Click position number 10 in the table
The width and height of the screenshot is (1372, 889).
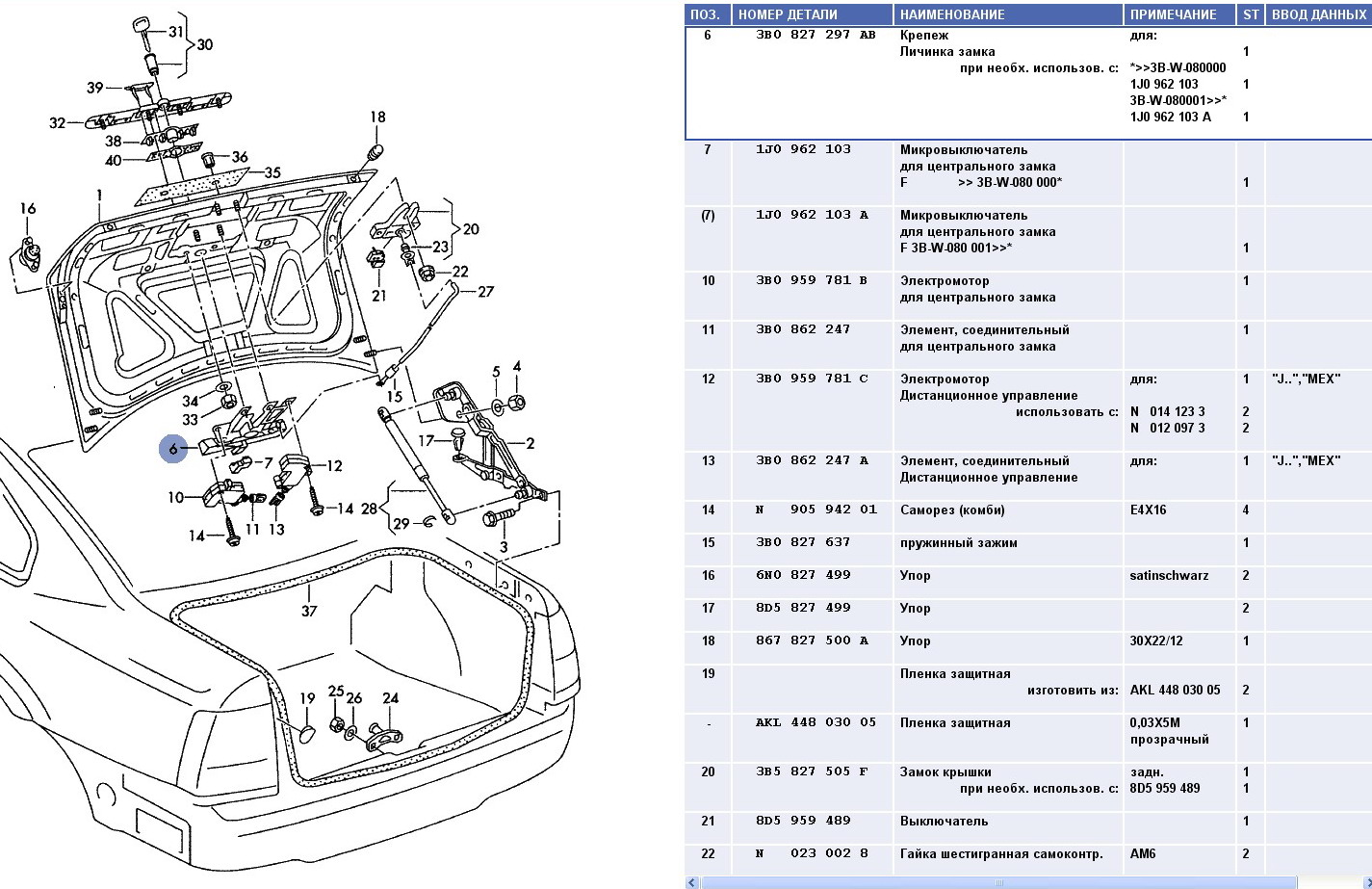(709, 281)
